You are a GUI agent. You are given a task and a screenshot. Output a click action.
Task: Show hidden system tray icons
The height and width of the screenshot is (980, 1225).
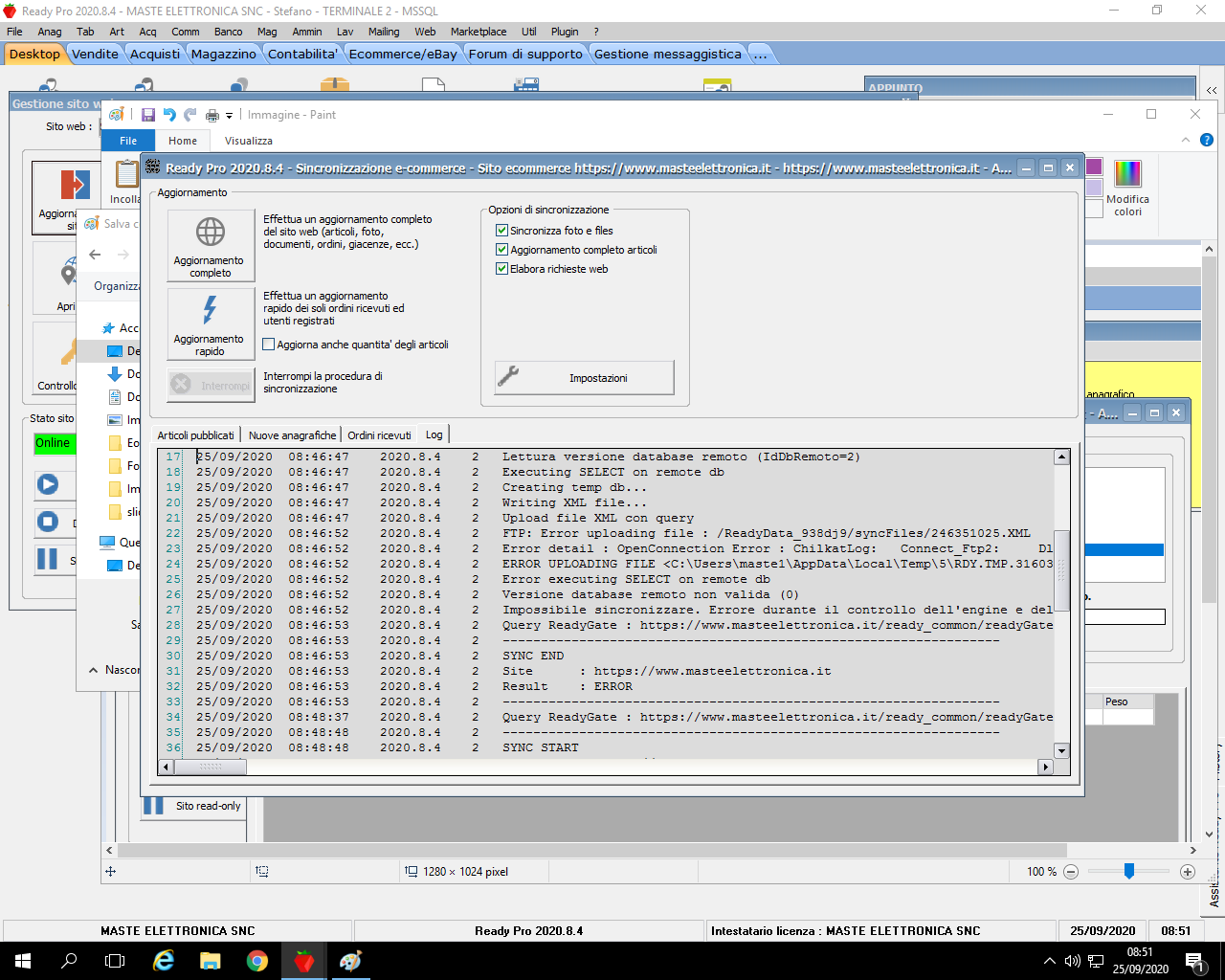coord(1049,961)
